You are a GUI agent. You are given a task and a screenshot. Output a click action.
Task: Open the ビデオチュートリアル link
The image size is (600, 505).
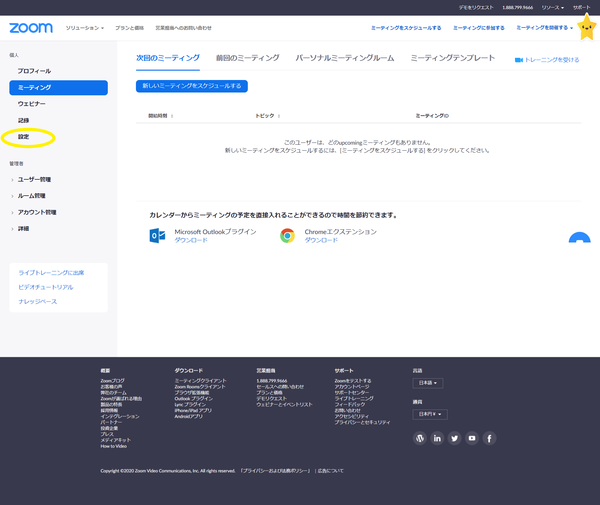[x=46, y=287]
